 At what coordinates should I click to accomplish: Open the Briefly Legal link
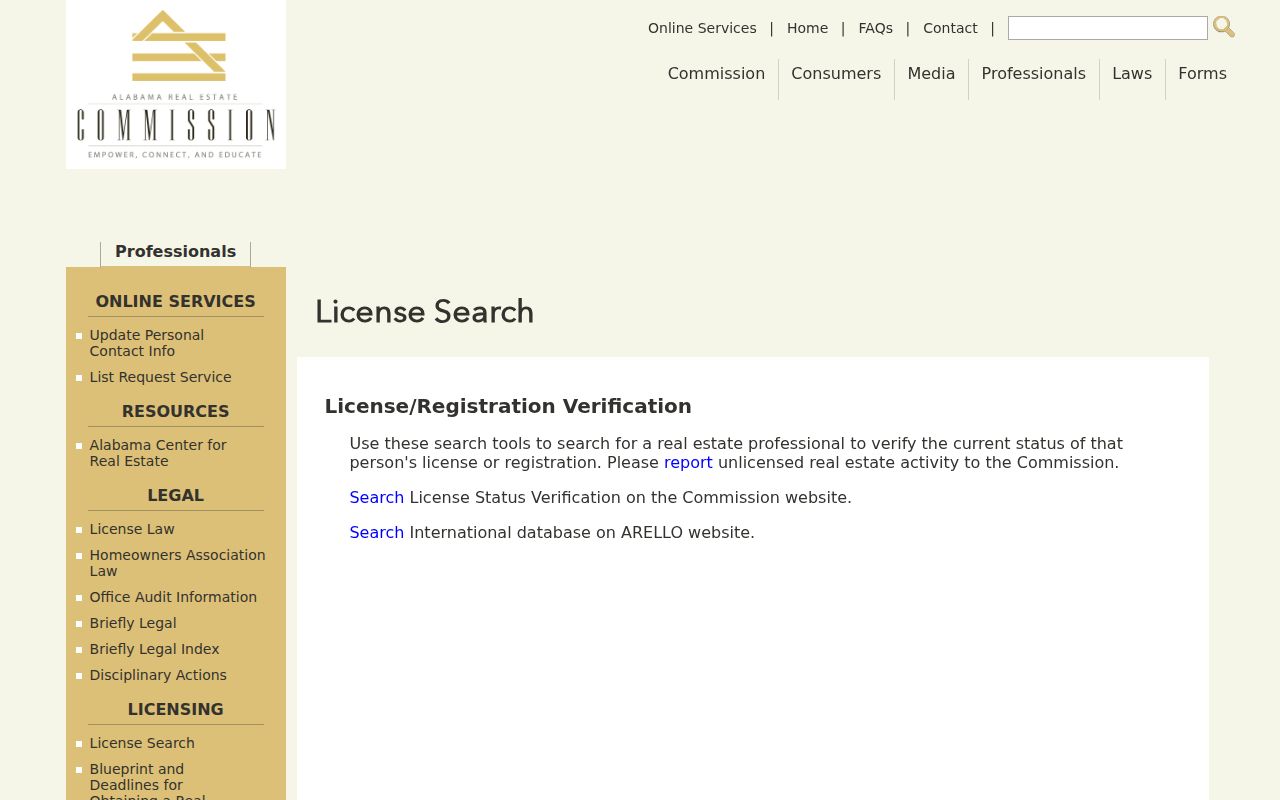133,623
